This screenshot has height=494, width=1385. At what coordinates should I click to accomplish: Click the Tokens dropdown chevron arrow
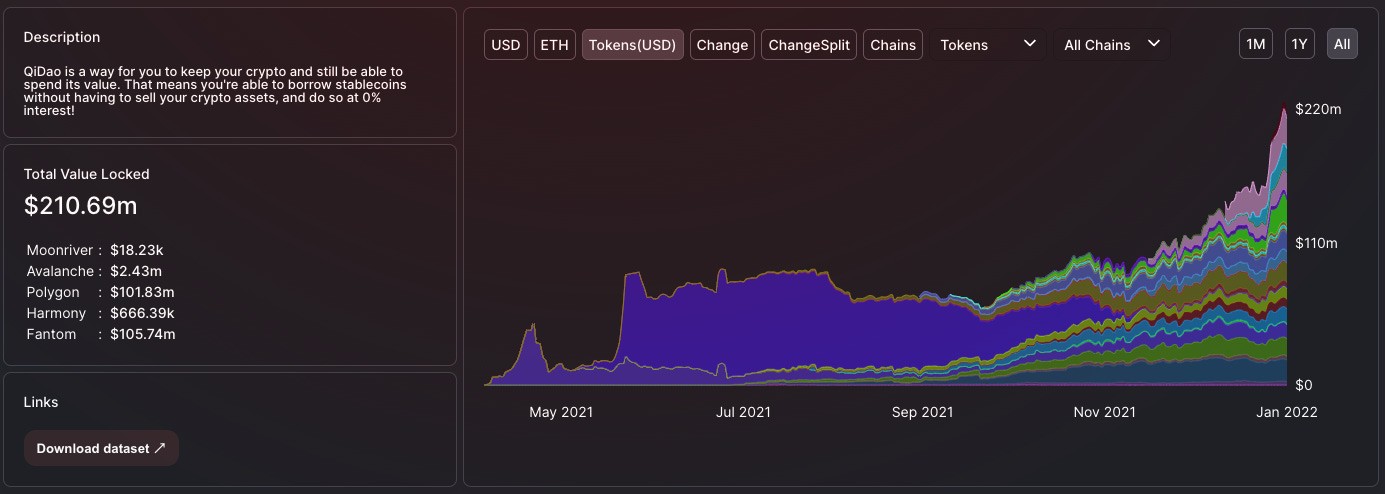(1030, 44)
